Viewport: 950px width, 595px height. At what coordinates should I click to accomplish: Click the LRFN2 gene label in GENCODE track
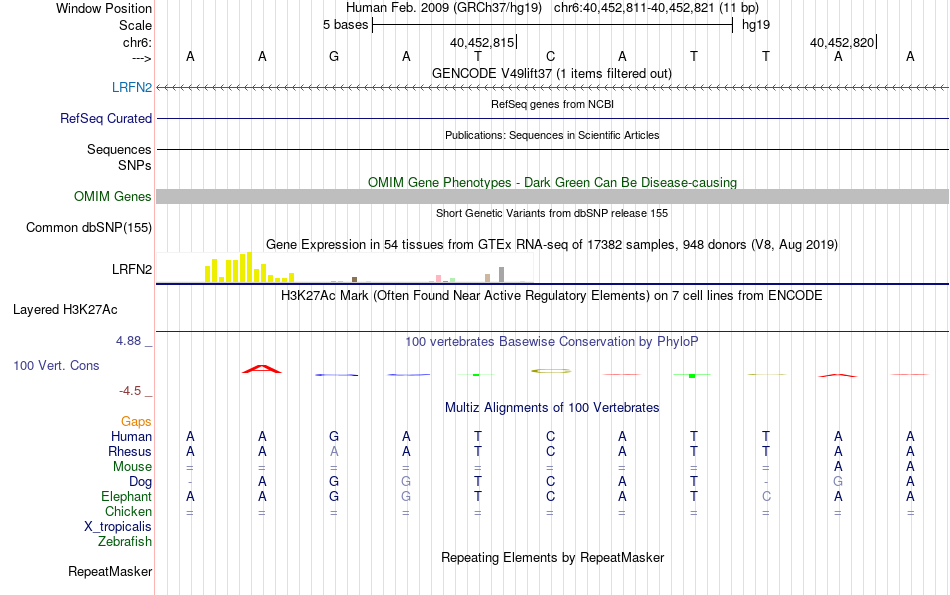131,87
